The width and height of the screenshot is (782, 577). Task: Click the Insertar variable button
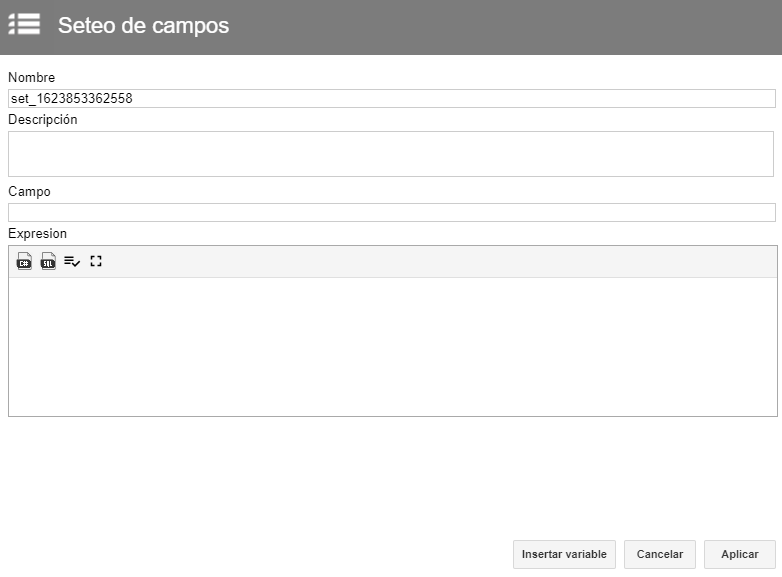coord(564,554)
